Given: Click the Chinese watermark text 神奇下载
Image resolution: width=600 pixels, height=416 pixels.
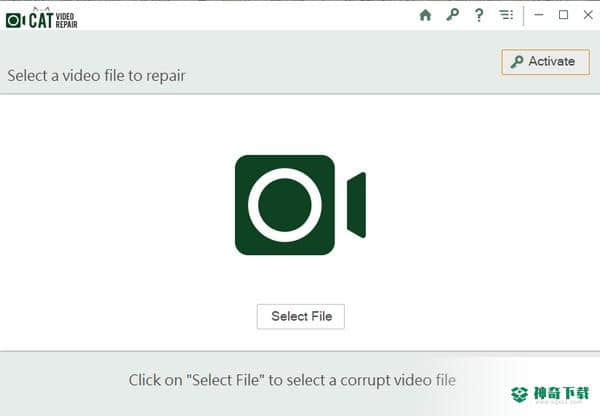Looking at the screenshot, I should pos(562,393).
